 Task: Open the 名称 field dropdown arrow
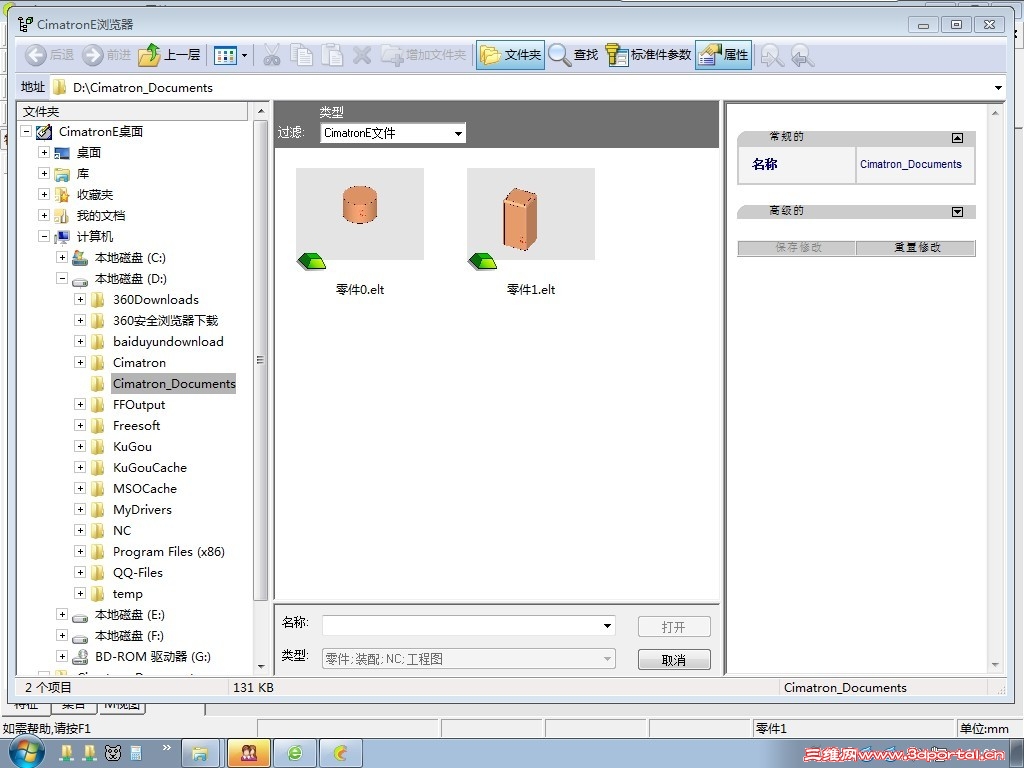607,626
